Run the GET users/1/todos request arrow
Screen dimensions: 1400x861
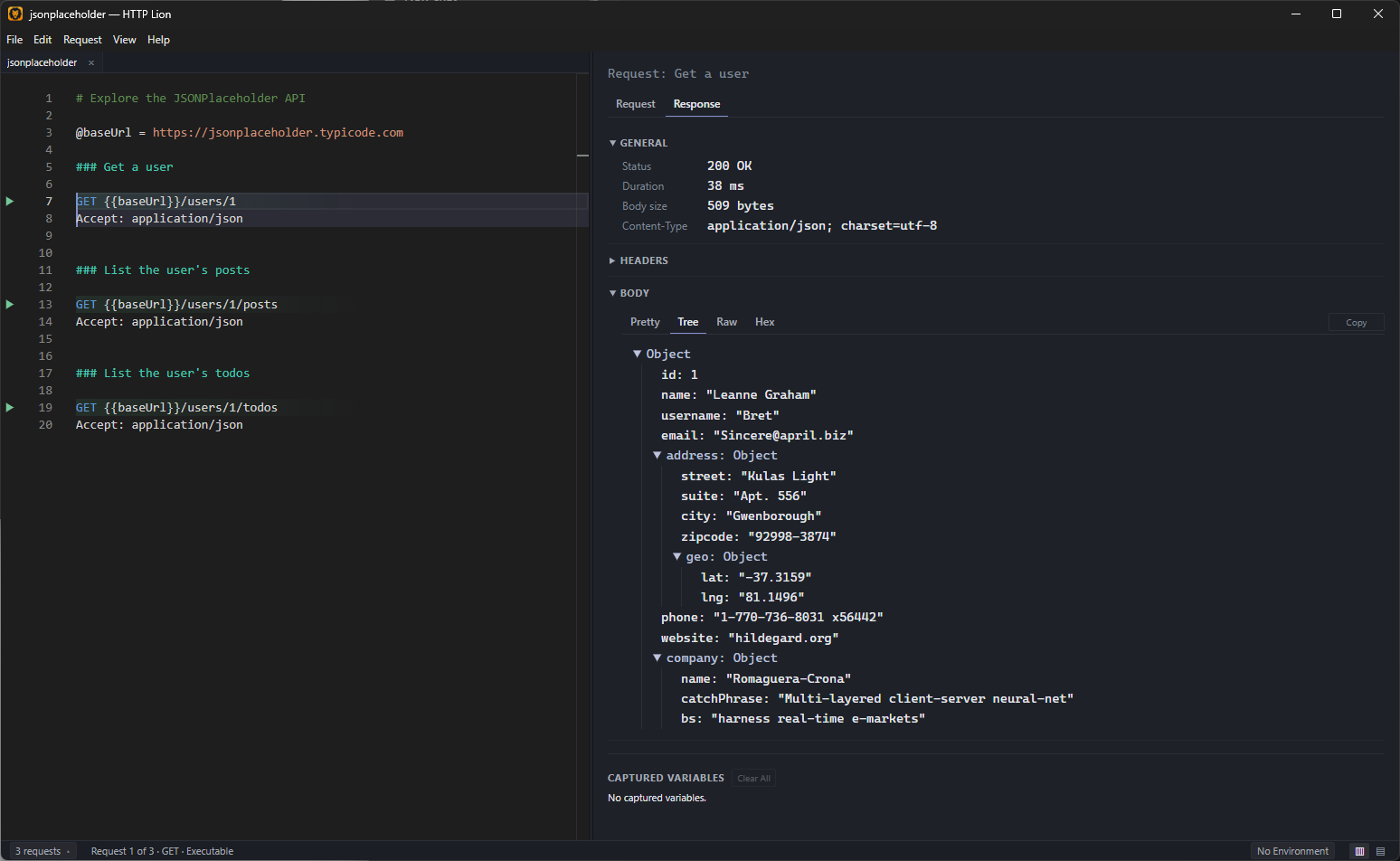[x=10, y=407]
